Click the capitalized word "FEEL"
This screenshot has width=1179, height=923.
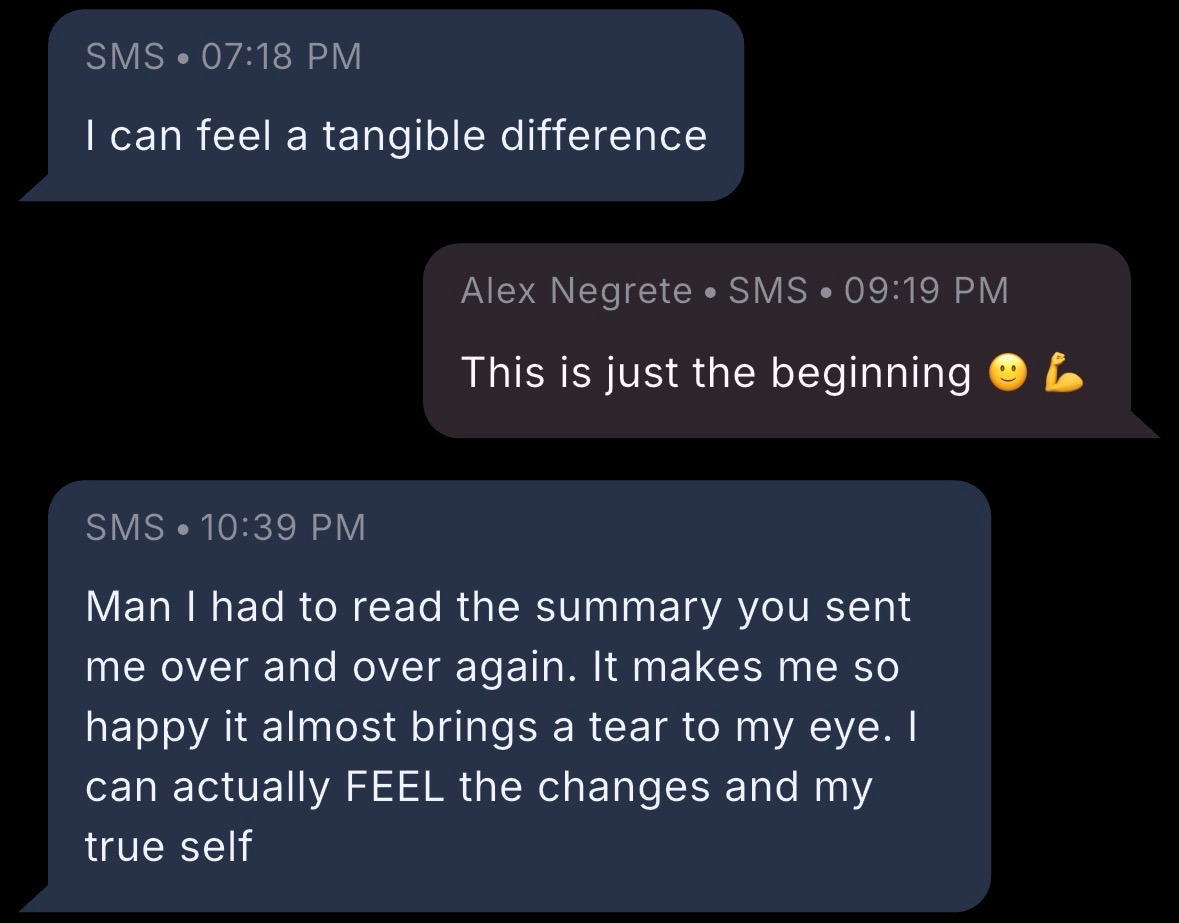click(x=395, y=787)
